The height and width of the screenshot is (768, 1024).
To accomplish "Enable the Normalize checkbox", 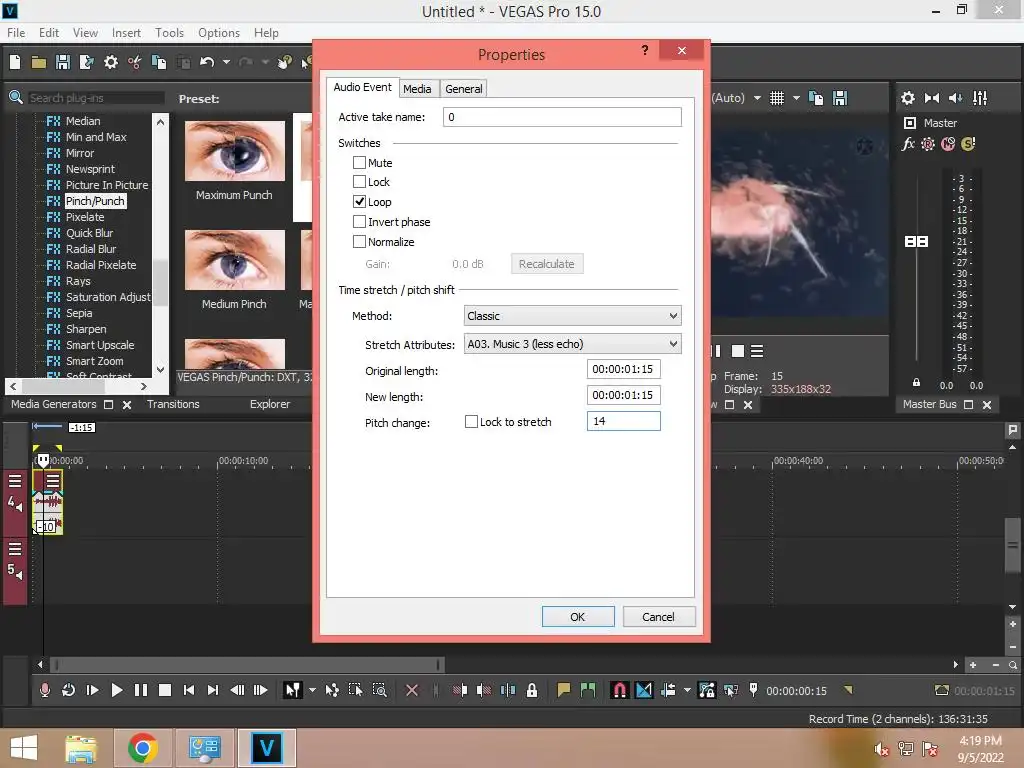I will [x=359, y=242].
